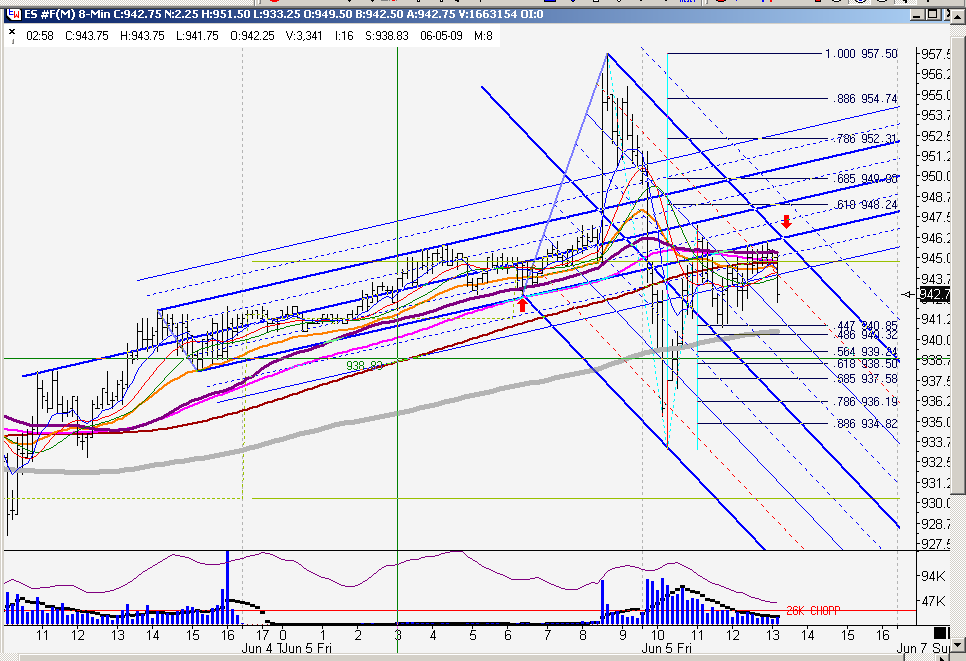The height and width of the screenshot is (661, 966).
Task: Click the M:8 readout
Action: 483,36
